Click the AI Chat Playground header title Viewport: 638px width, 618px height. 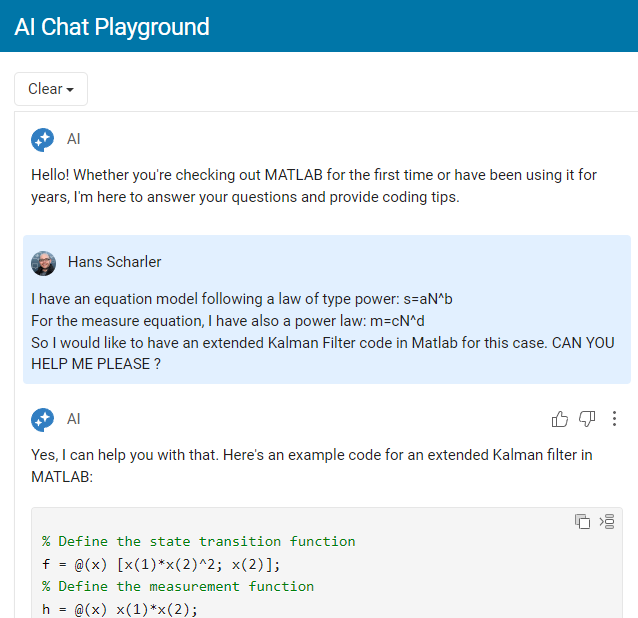tap(112, 27)
